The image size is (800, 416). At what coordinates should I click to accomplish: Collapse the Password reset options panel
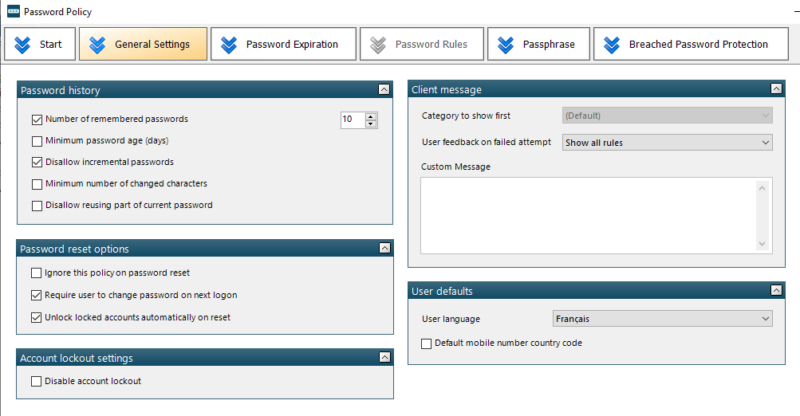pos(385,248)
